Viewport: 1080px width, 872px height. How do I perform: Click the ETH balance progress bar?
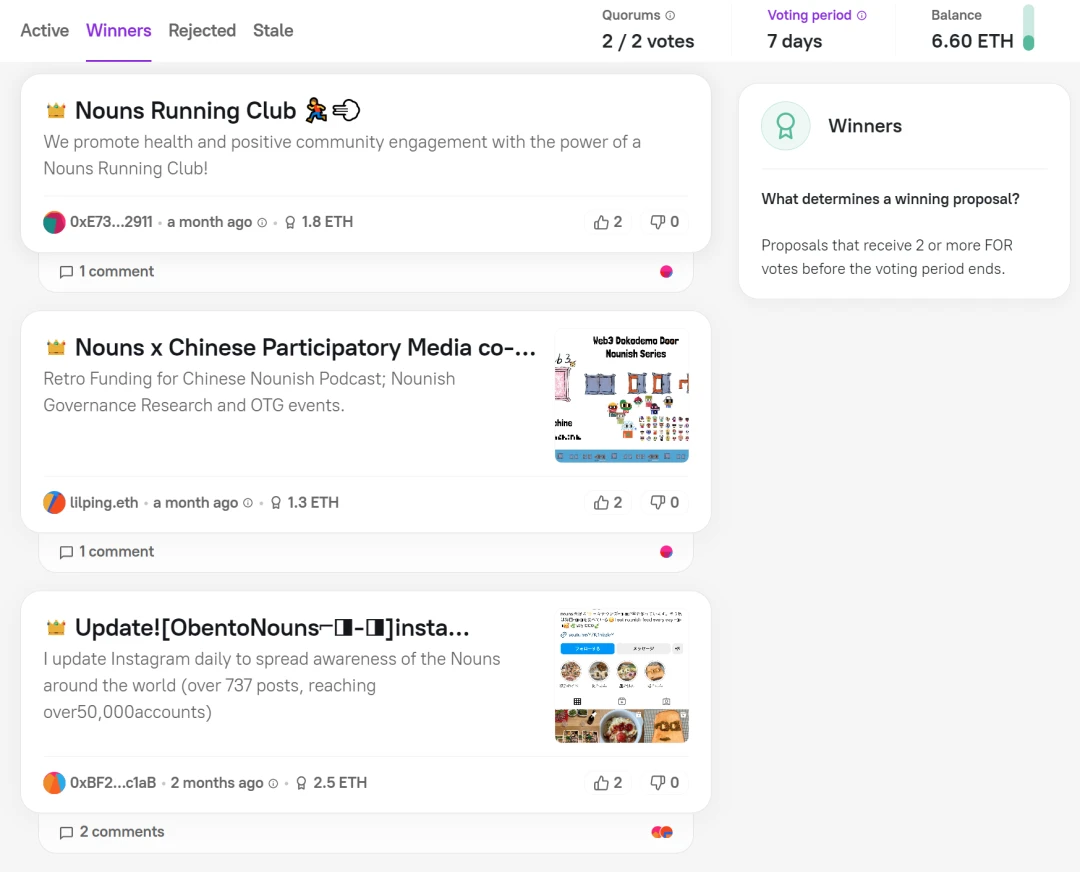coord(1028,28)
